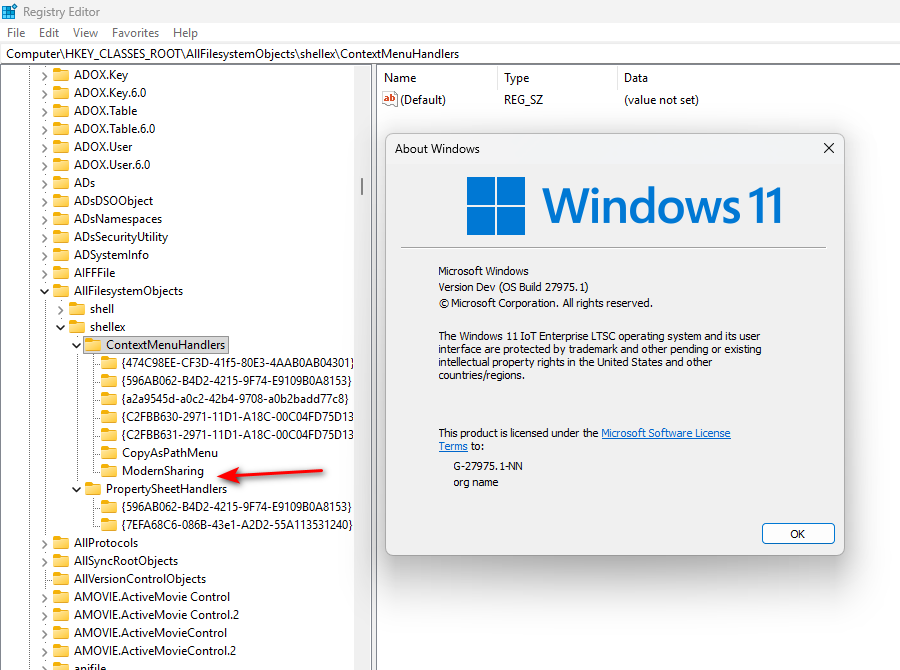Select the ADsSecurityUtility key label
The height and width of the screenshot is (670, 900).
coord(121,237)
